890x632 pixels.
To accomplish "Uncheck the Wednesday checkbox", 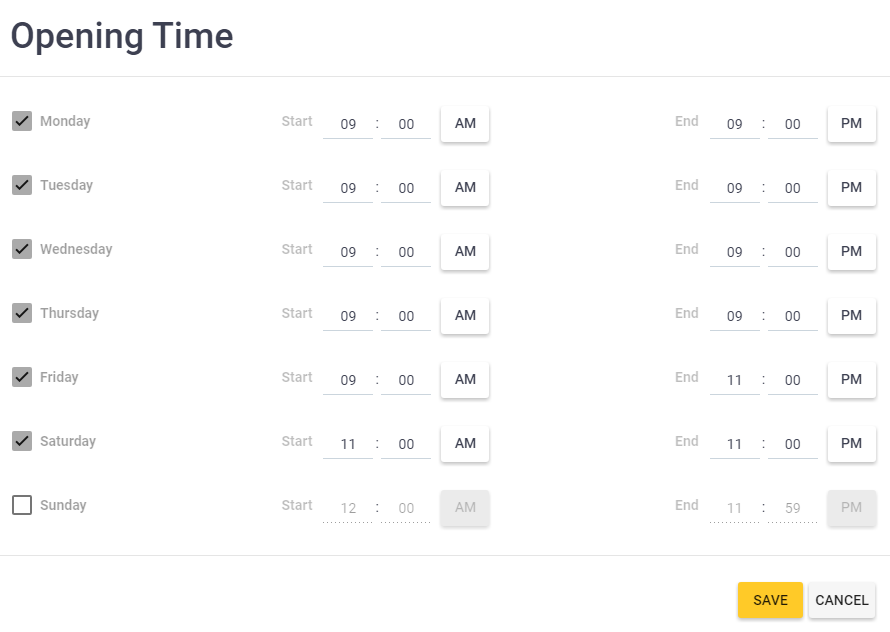I will pos(21,248).
